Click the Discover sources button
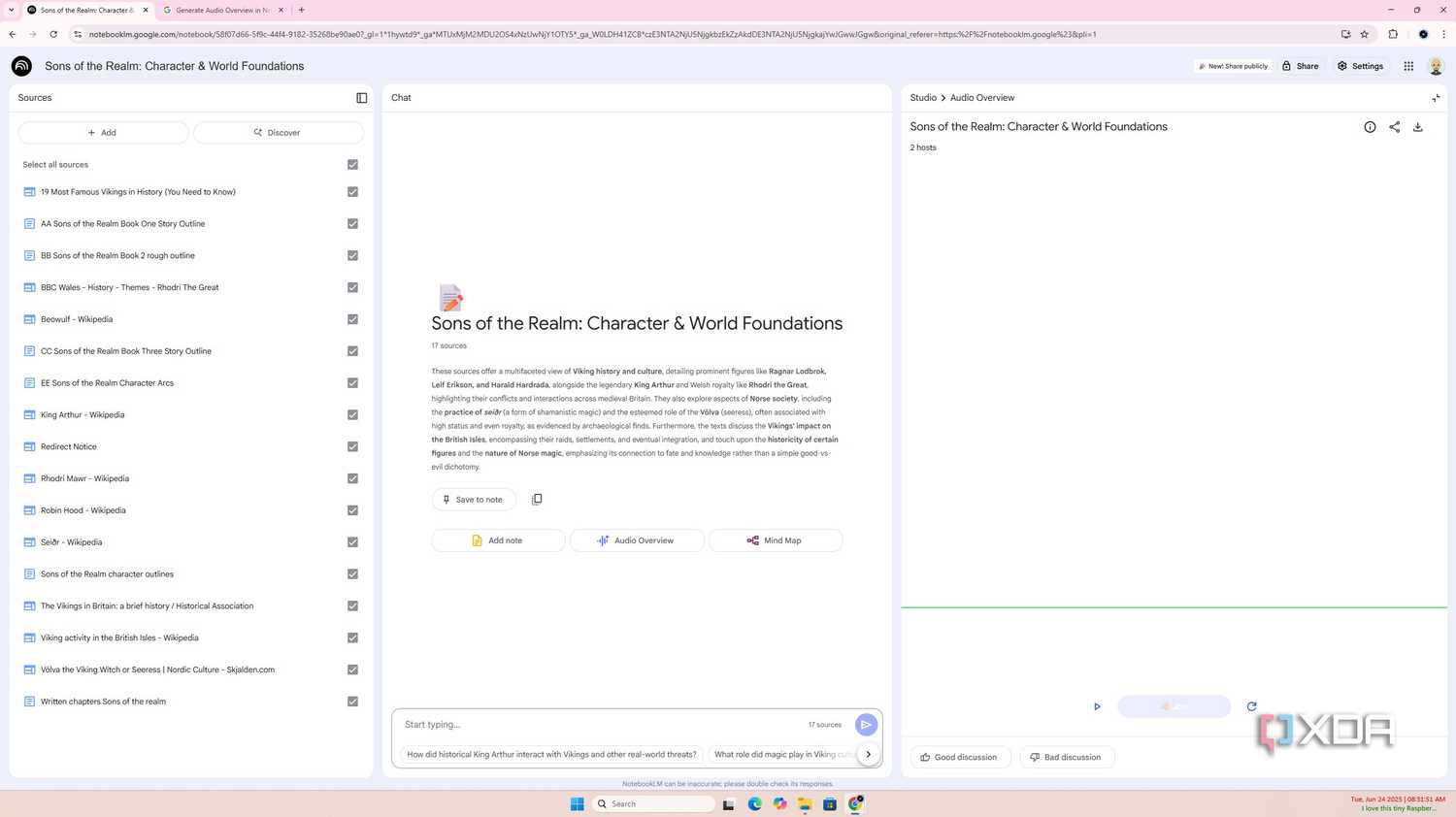Image resolution: width=1456 pixels, height=817 pixels. click(x=279, y=133)
